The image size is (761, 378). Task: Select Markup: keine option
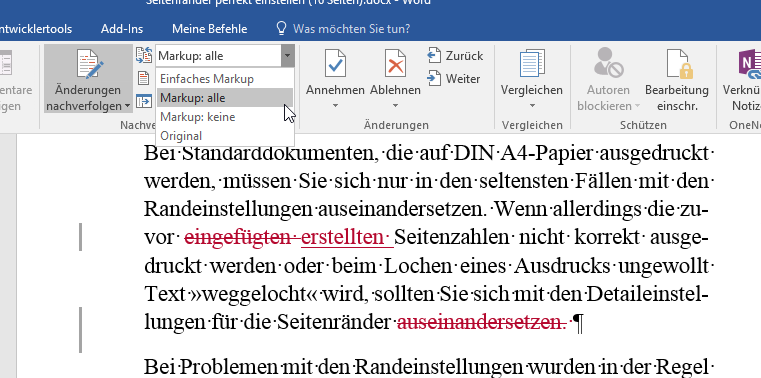click(225, 117)
